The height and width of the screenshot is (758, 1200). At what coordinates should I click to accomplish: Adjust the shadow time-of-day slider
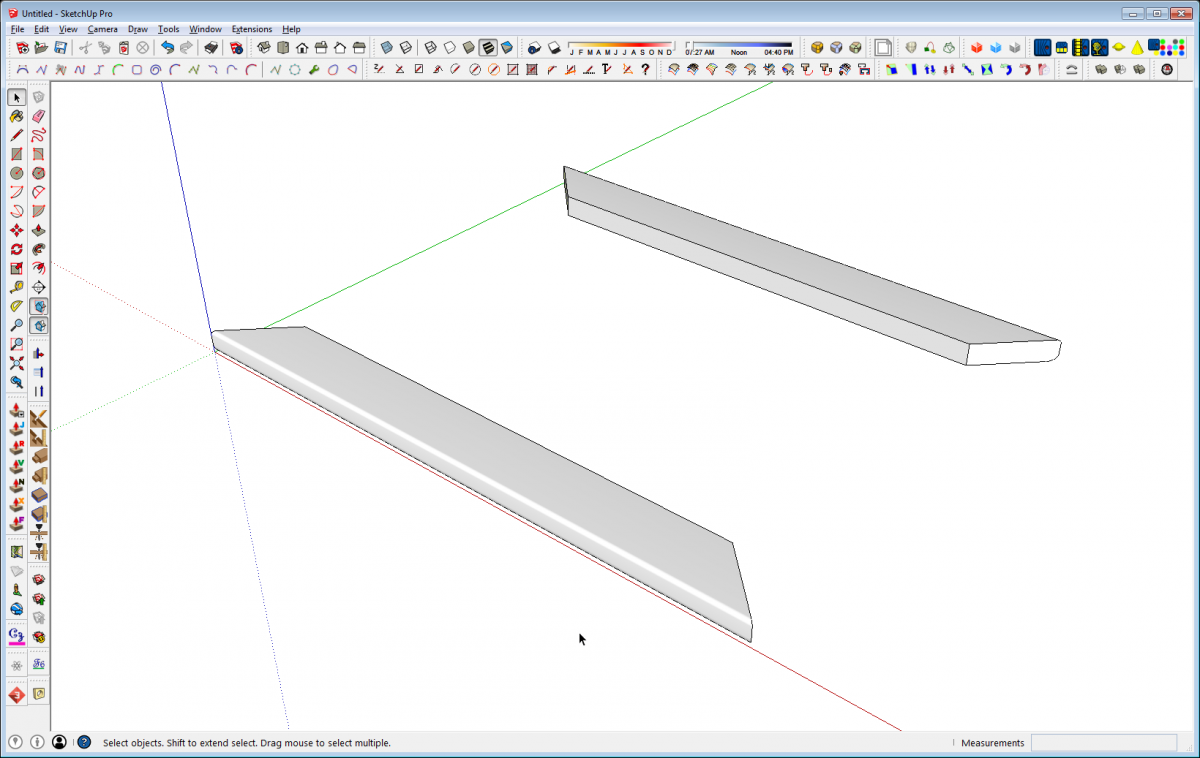(x=738, y=45)
